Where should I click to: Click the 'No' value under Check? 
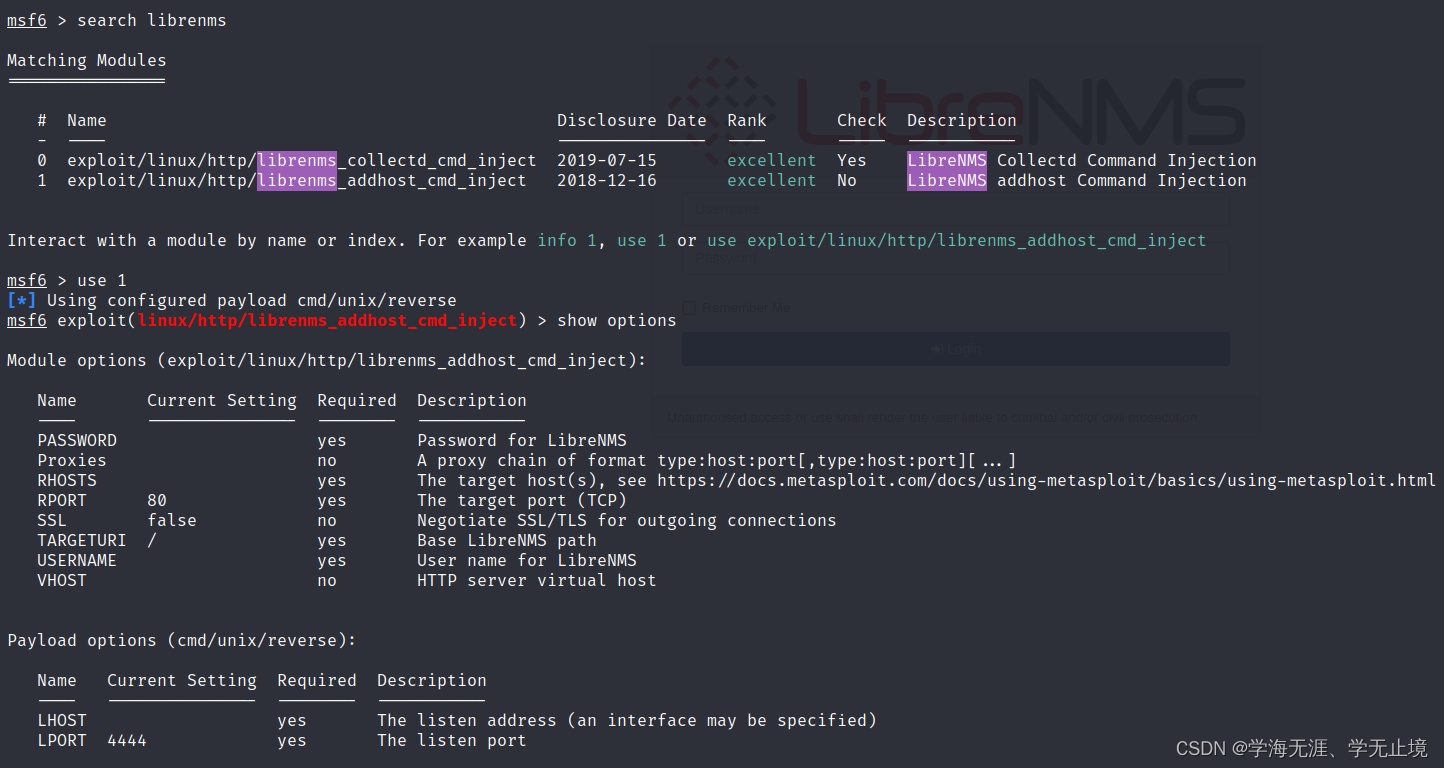point(847,181)
